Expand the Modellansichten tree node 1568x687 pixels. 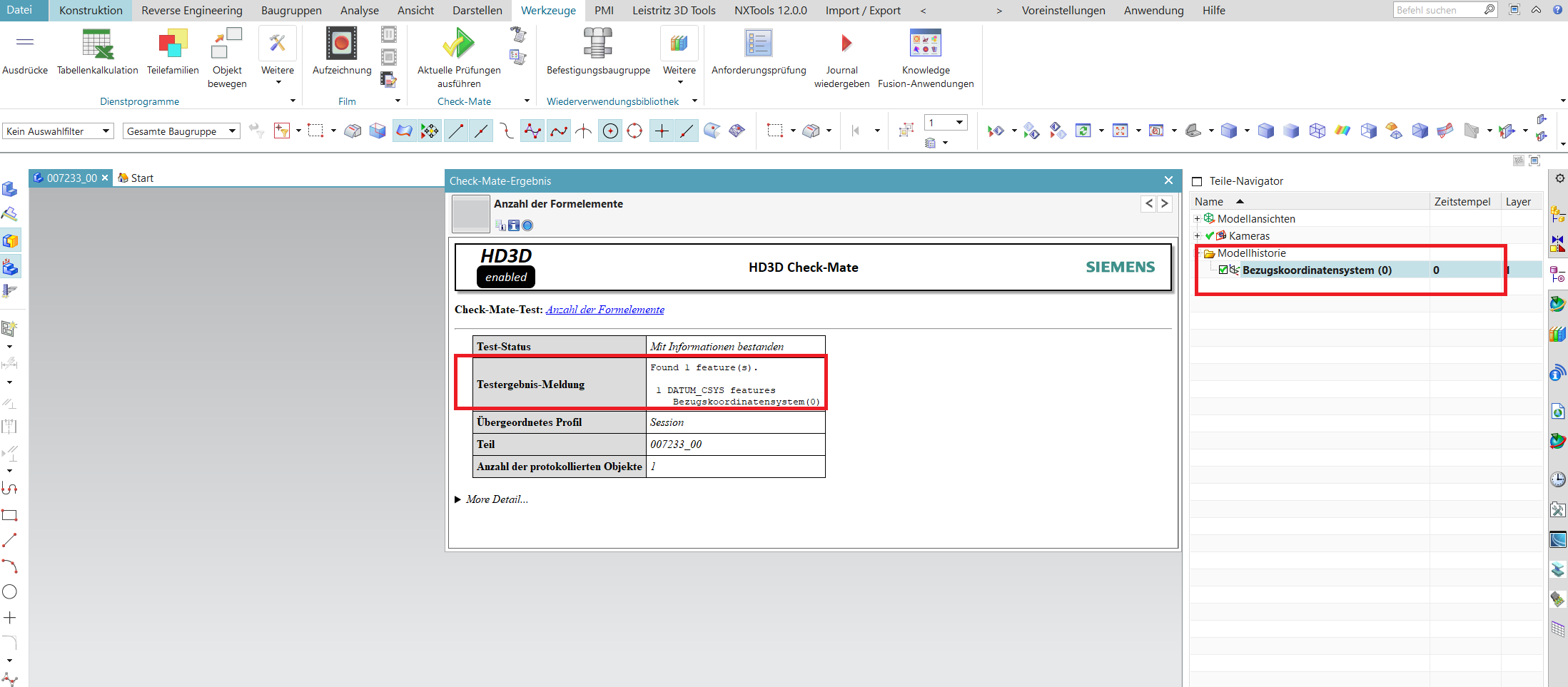(x=1198, y=219)
